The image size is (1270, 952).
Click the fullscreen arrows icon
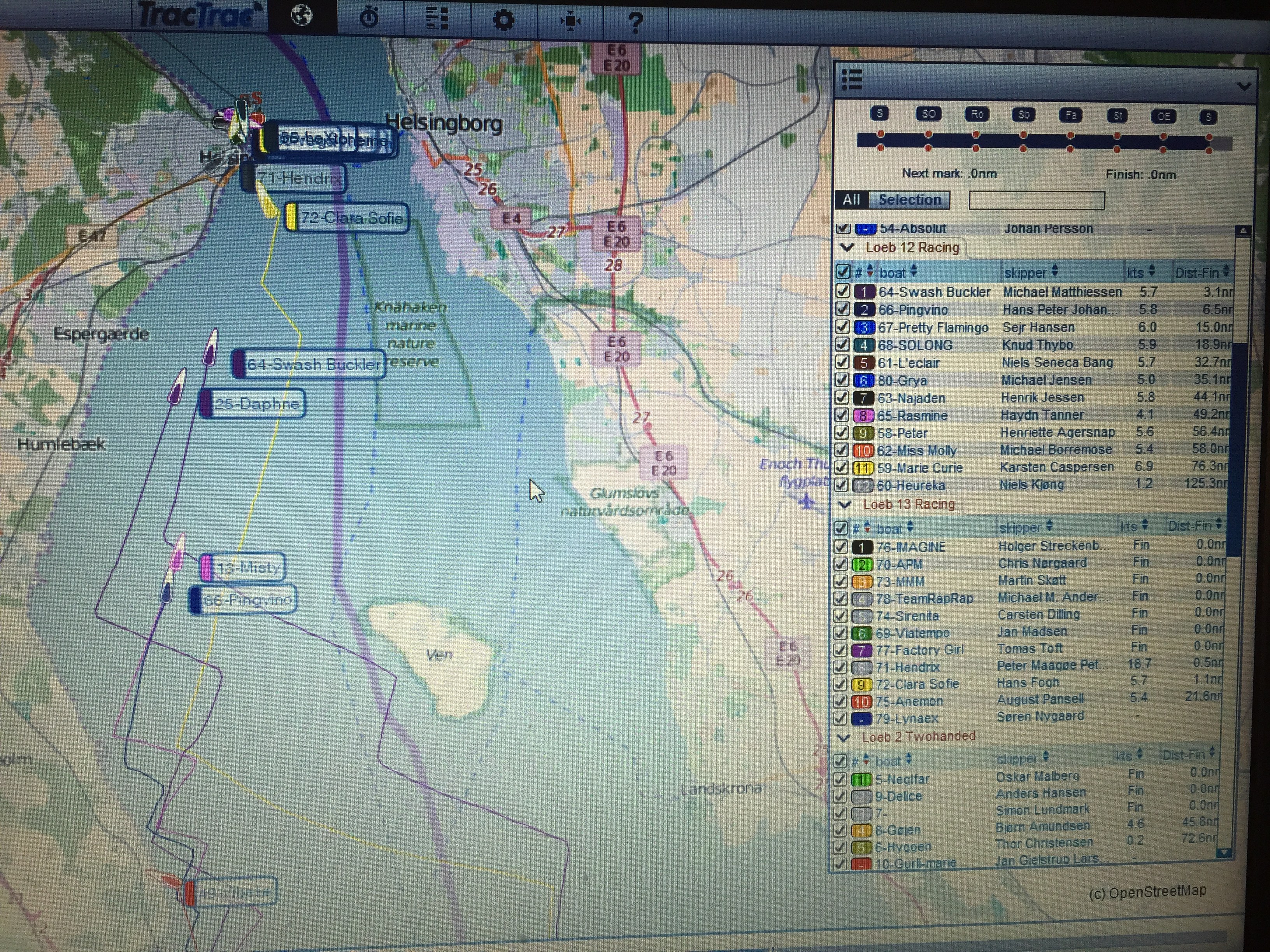(570, 22)
